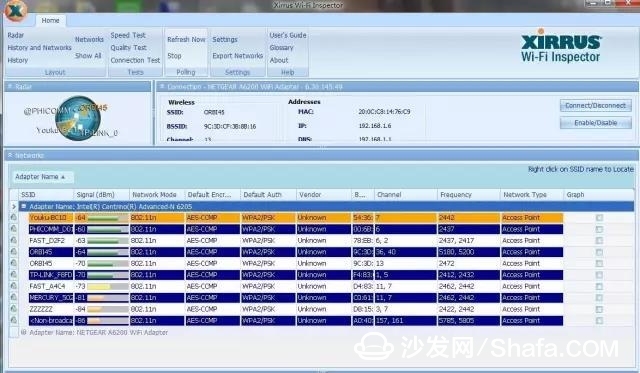
Task: Select frequency cell 5785, 5805
Action: [x=468, y=321]
